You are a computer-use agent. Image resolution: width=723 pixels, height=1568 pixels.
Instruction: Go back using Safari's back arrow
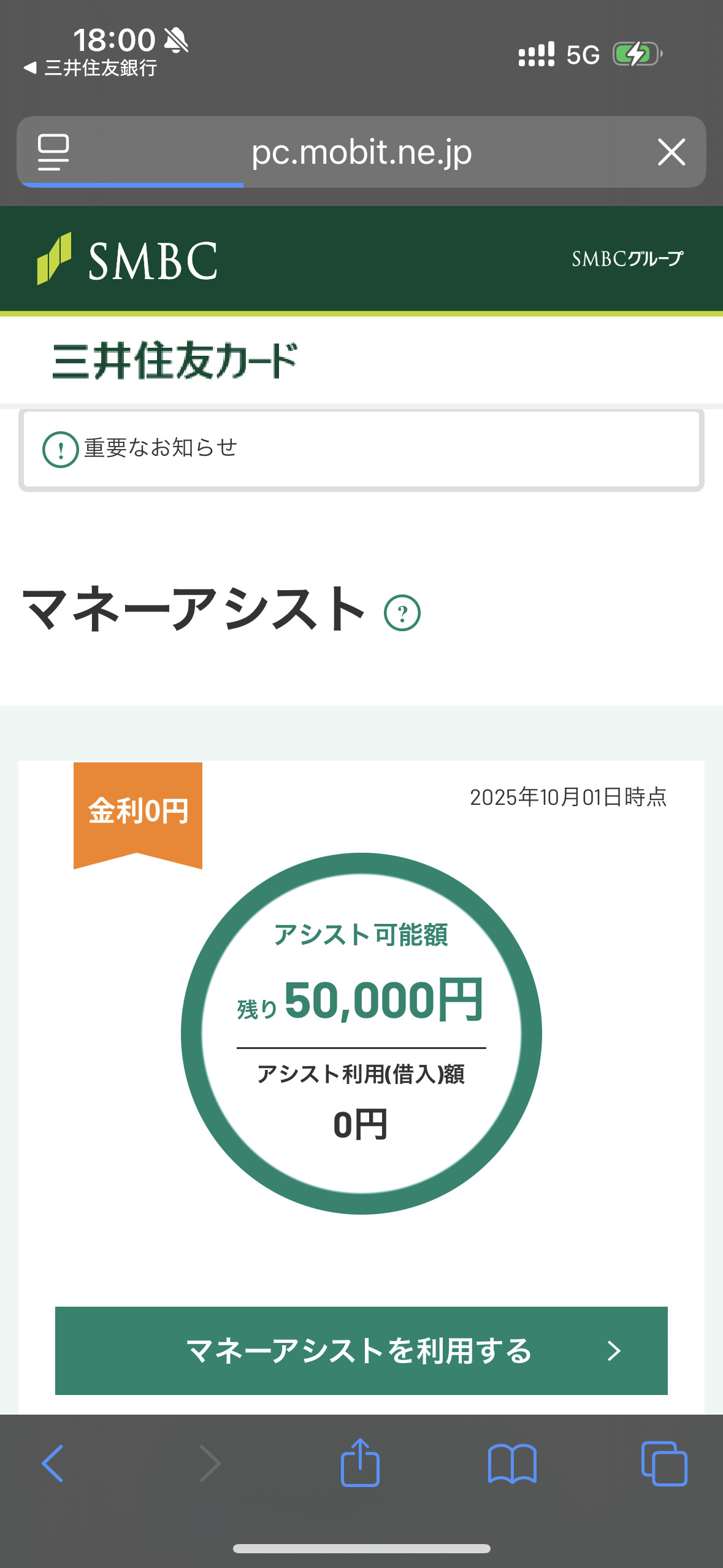click(53, 1464)
